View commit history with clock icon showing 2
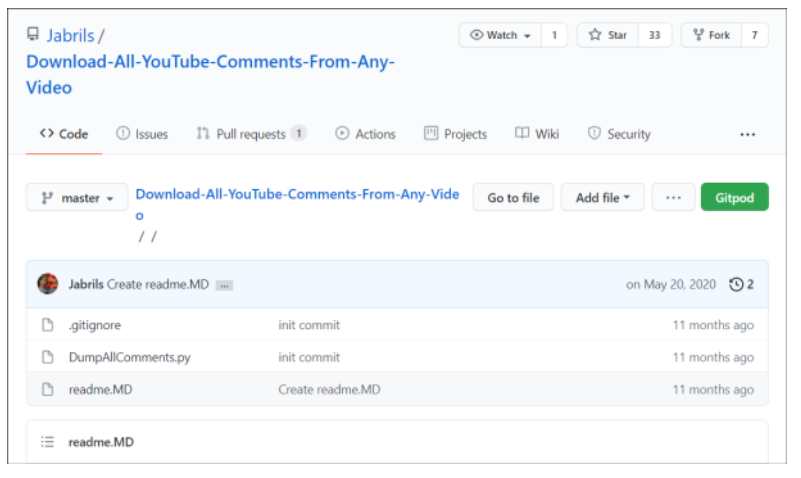Screen dimensions: 801x478 click(x=741, y=284)
